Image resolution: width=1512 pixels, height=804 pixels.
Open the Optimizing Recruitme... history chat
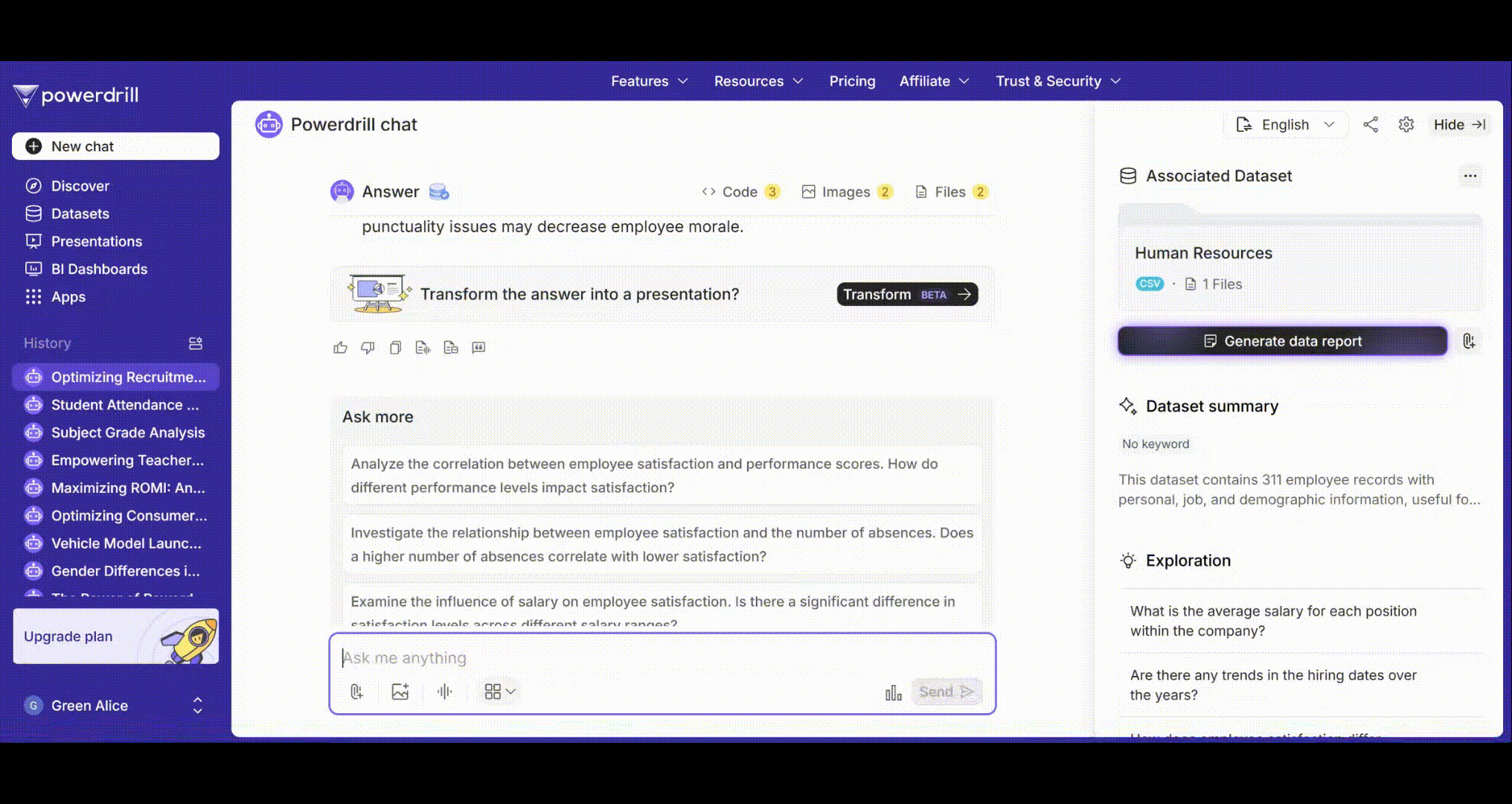point(115,377)
